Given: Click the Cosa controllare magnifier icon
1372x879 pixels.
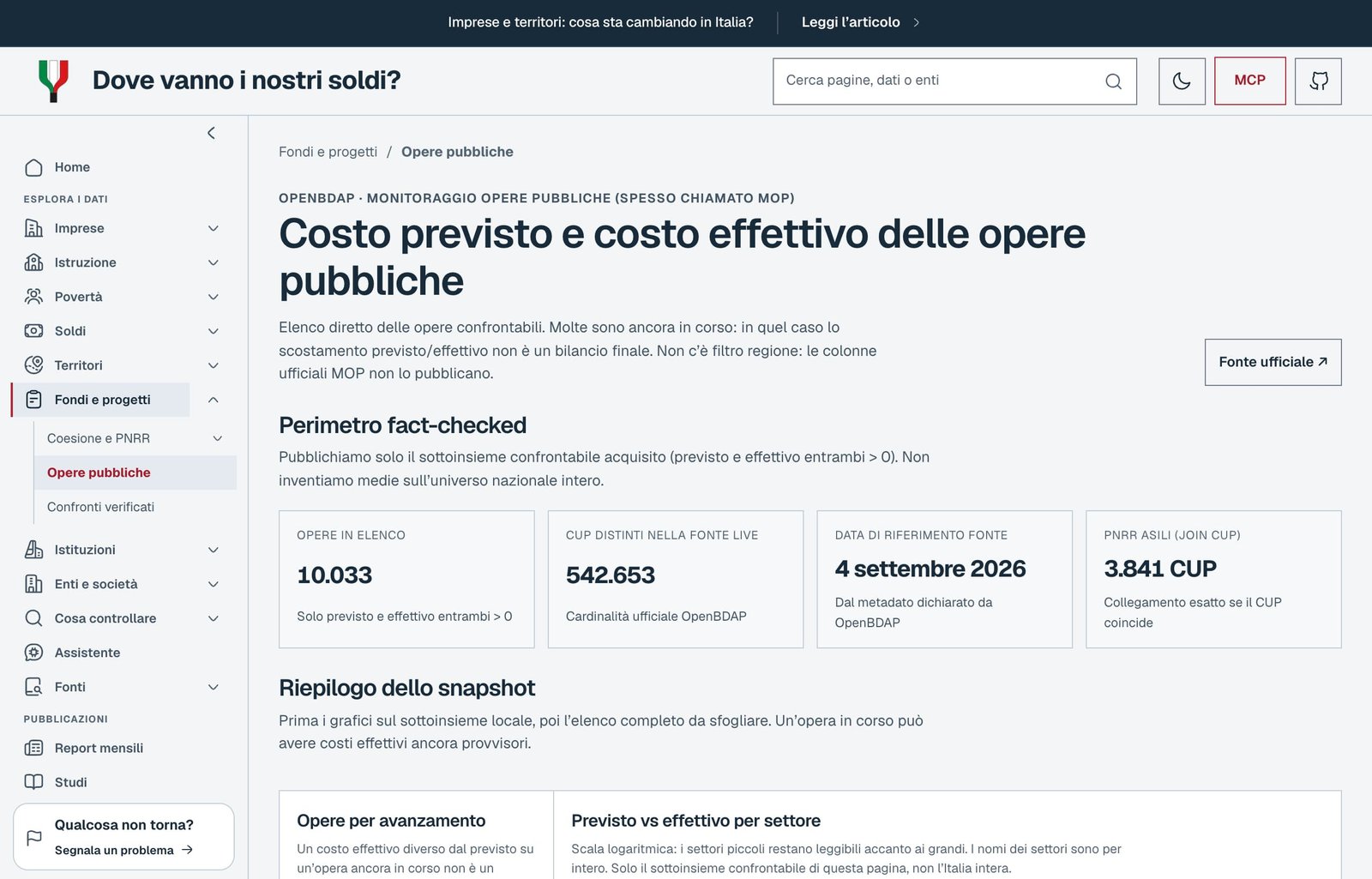Looking at the screenshot, I should coord(33,618).
